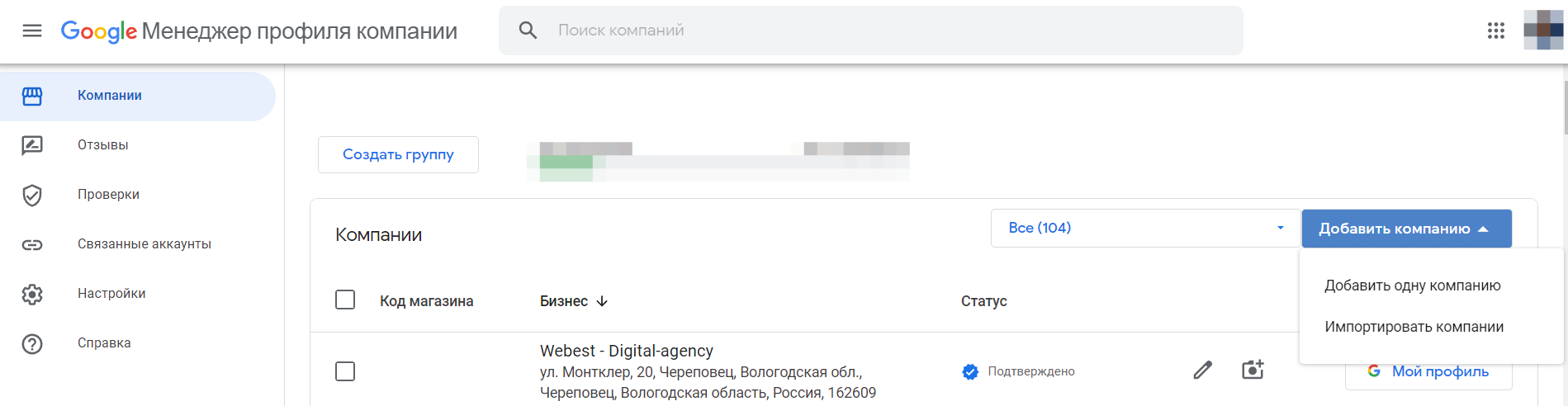Toggle the select-all checkbox in table header
The height and width of the screenshot is (406, 1568).
345,300
